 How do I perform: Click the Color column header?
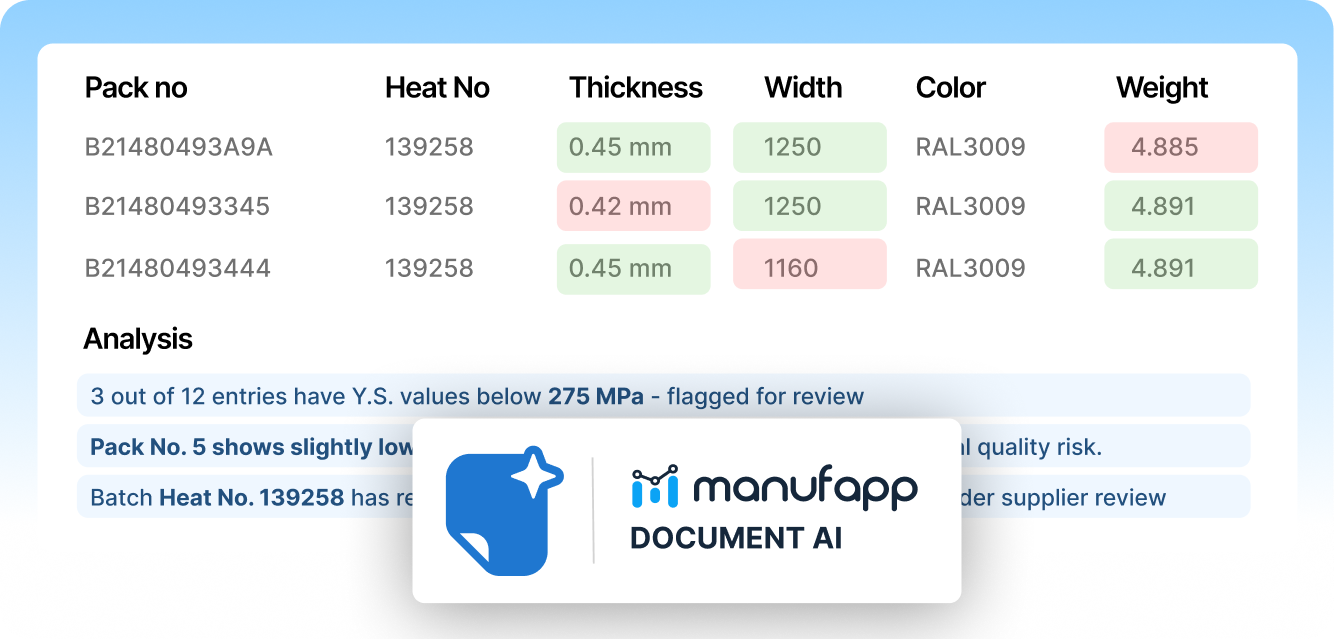[950, 88]
